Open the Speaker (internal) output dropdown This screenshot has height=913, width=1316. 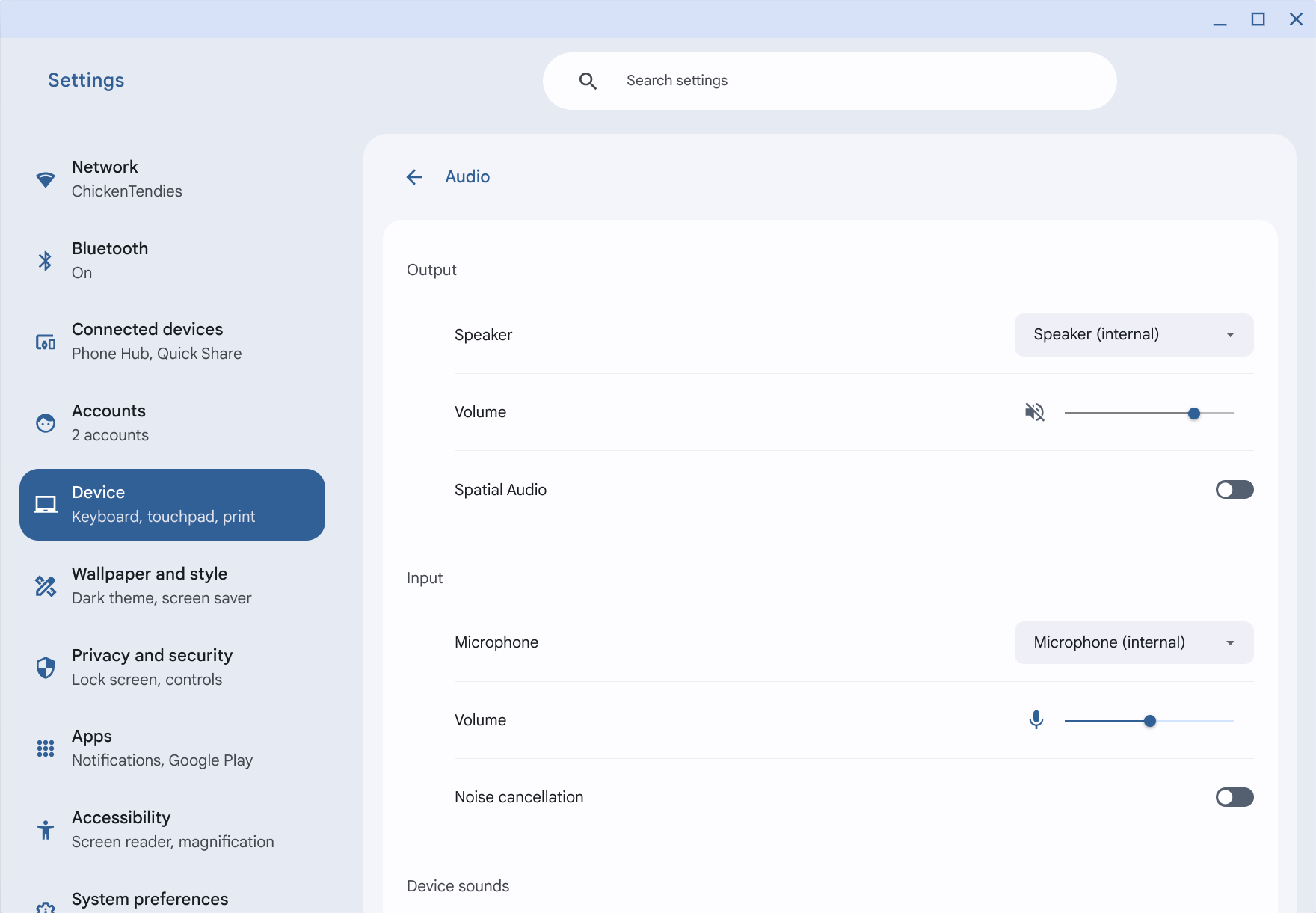1134,335
